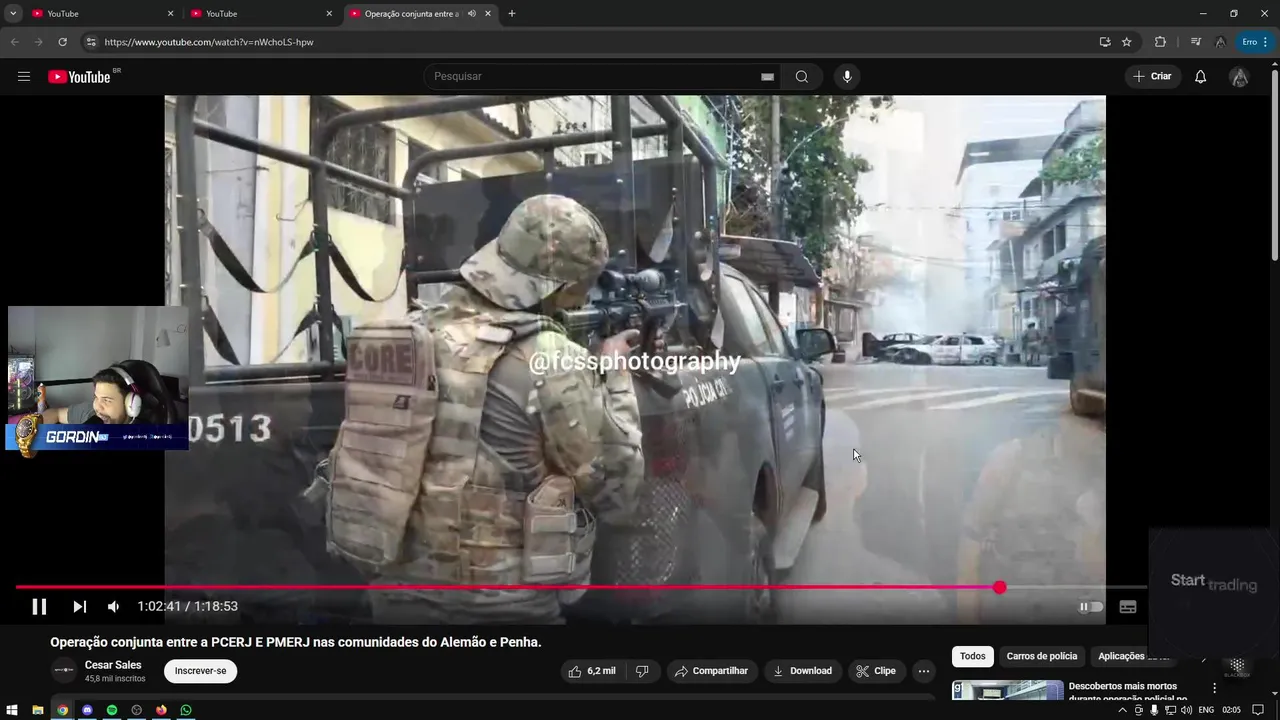Screen dimensions: 1280x720
Task: Click the URL address bar
Action: [x=590, y=42]
